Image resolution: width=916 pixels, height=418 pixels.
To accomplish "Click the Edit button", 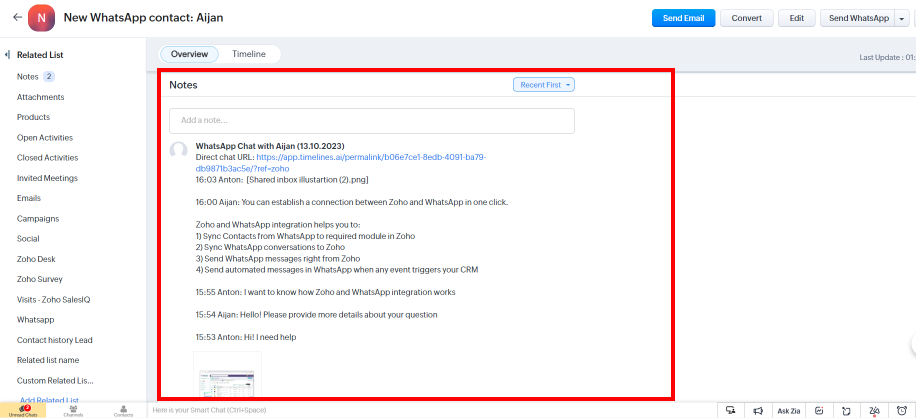I will 797,18.
